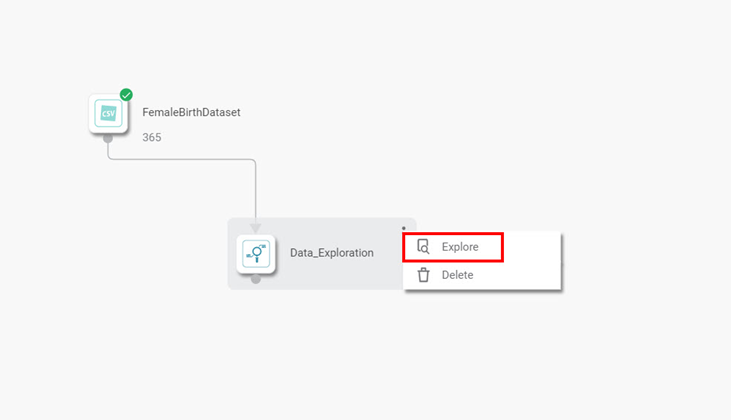Click the green checkmark status badge
The image size is (731, 420).
tap(126, 95)
